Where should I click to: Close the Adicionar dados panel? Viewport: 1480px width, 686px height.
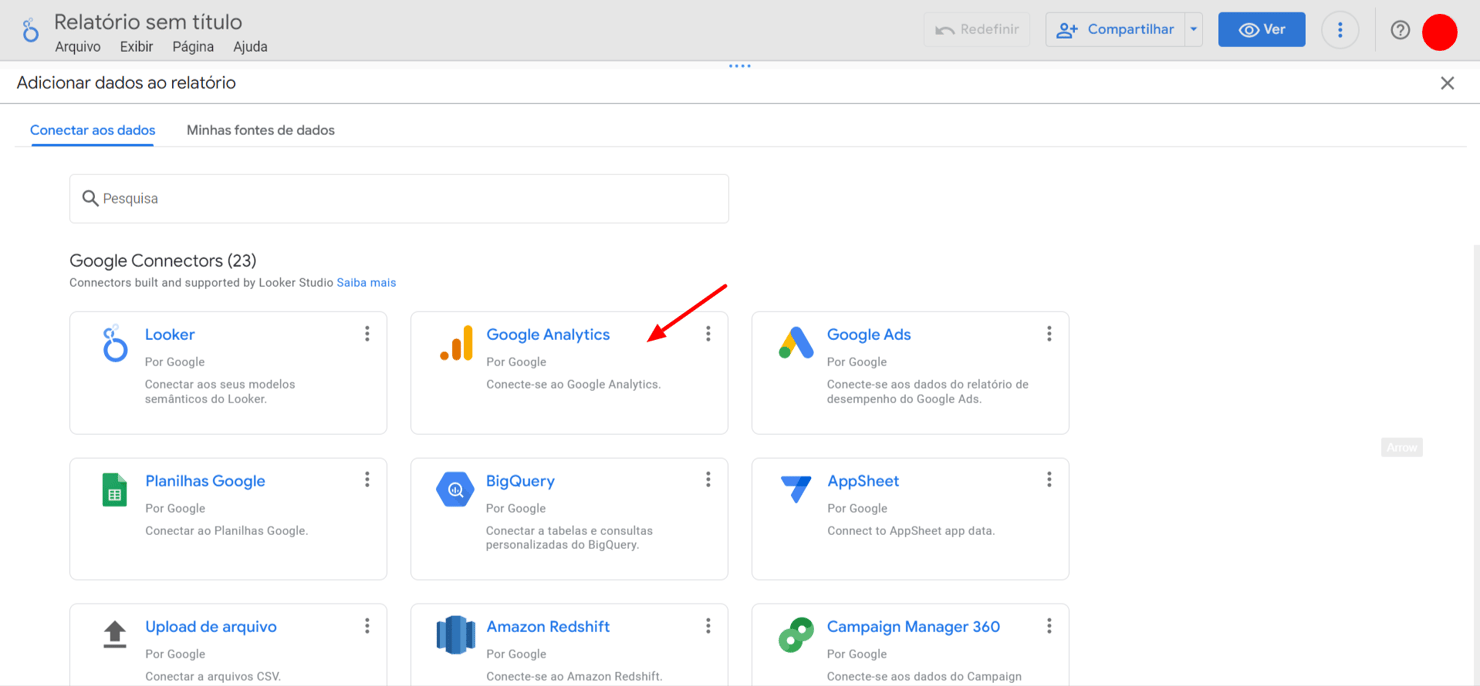pyautogui.click(x=1447, y=83)
